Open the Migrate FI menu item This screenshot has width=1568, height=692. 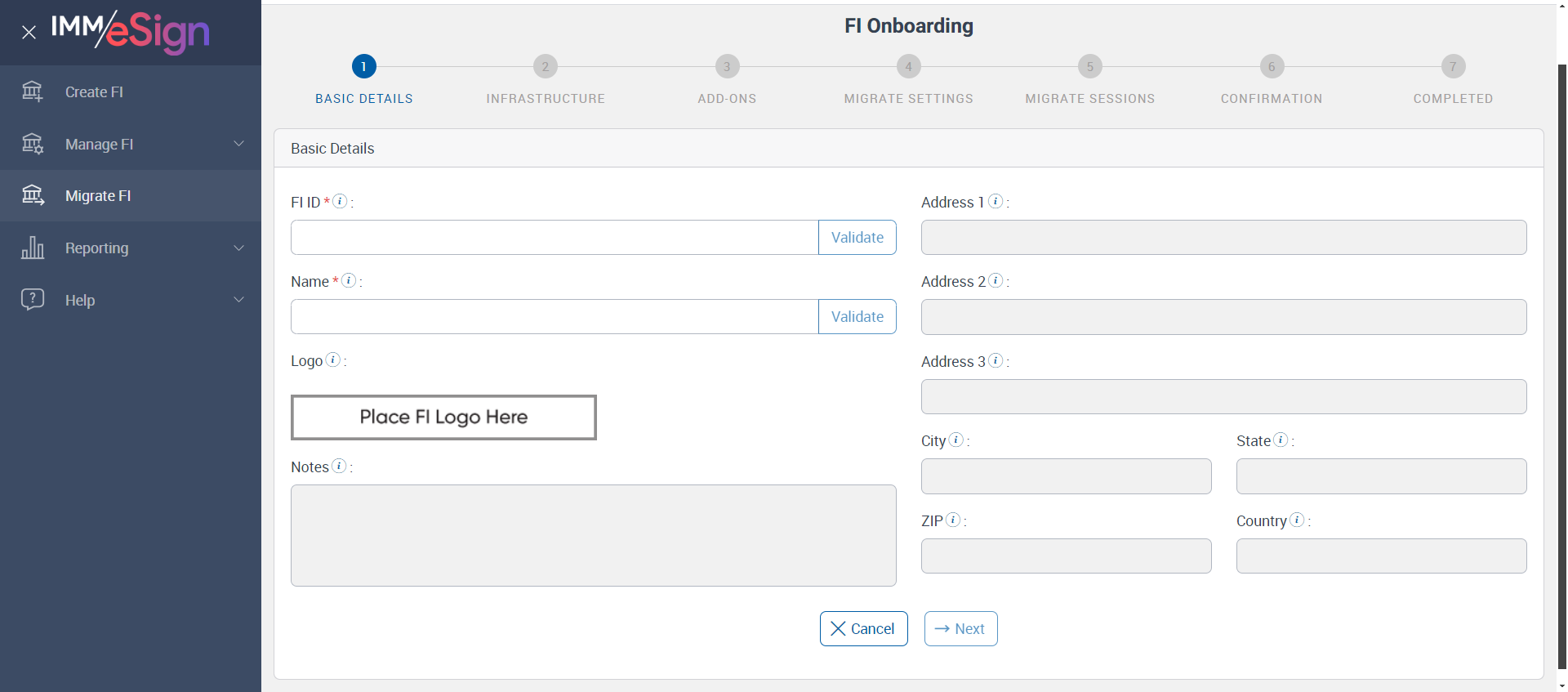(x=98, y=196)
